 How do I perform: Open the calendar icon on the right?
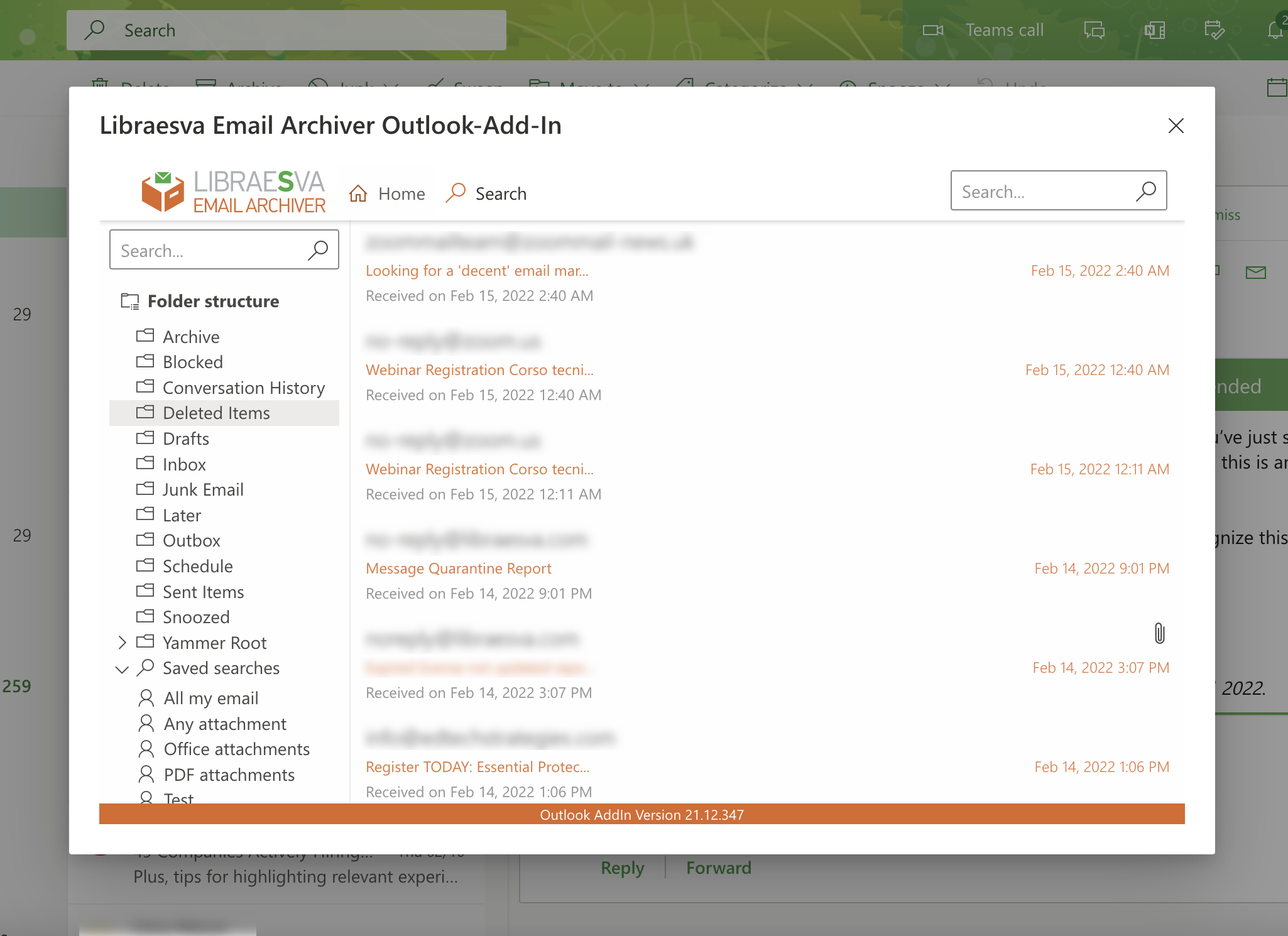tap(1277, 88)
